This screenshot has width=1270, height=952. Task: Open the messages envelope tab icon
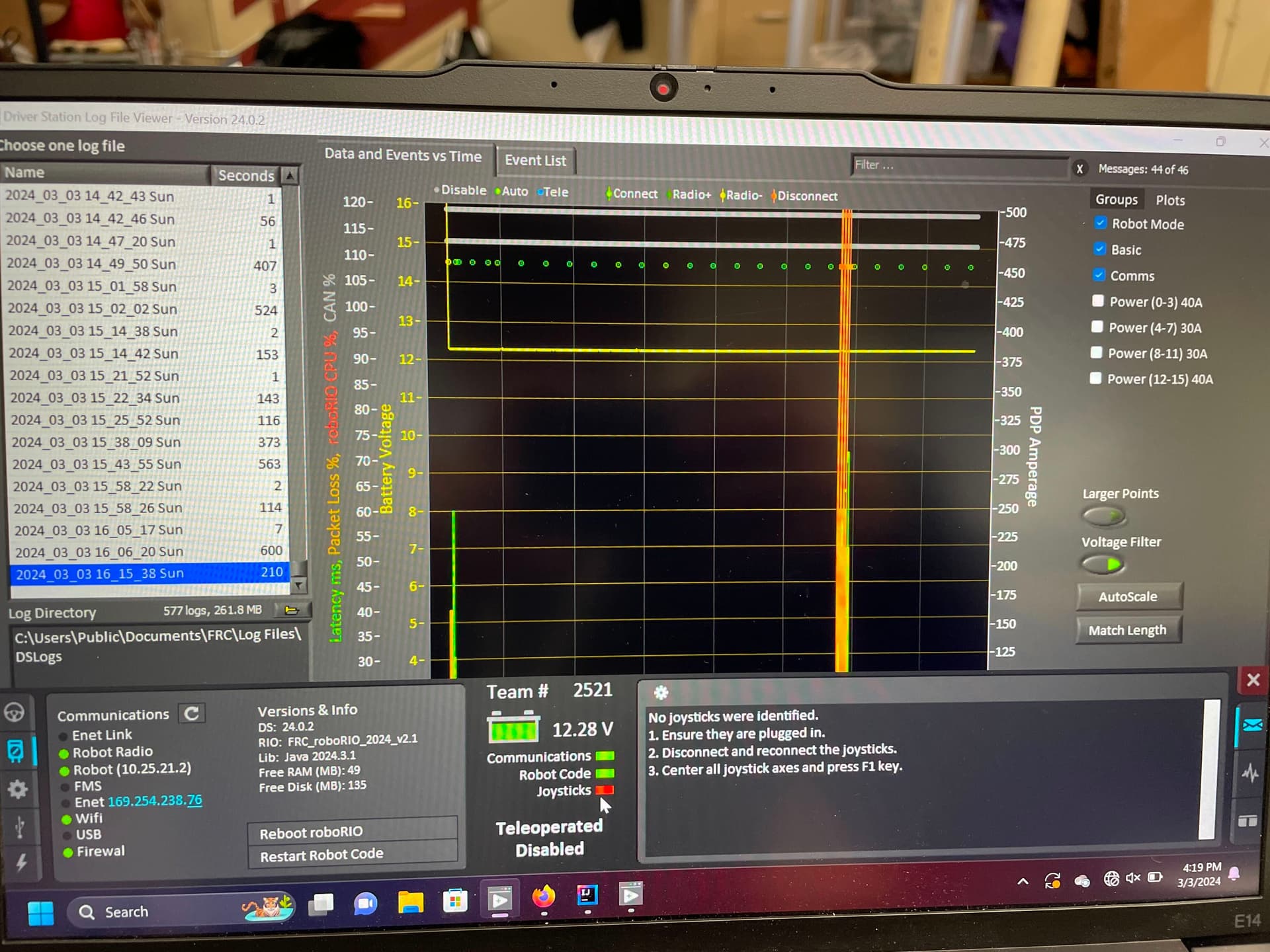(x=1252, y=725)
